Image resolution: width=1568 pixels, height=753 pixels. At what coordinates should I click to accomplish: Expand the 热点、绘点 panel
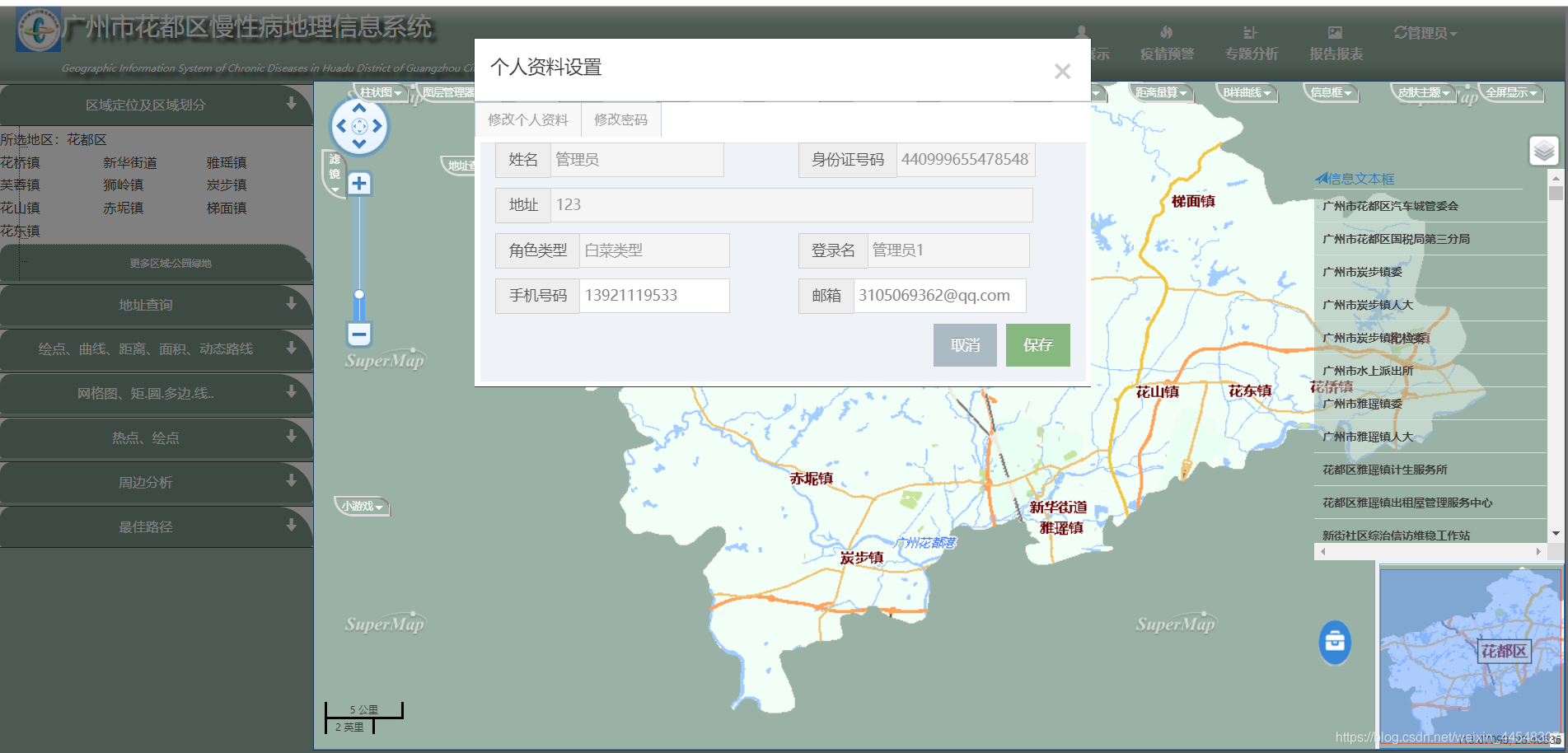coord(156,438)
